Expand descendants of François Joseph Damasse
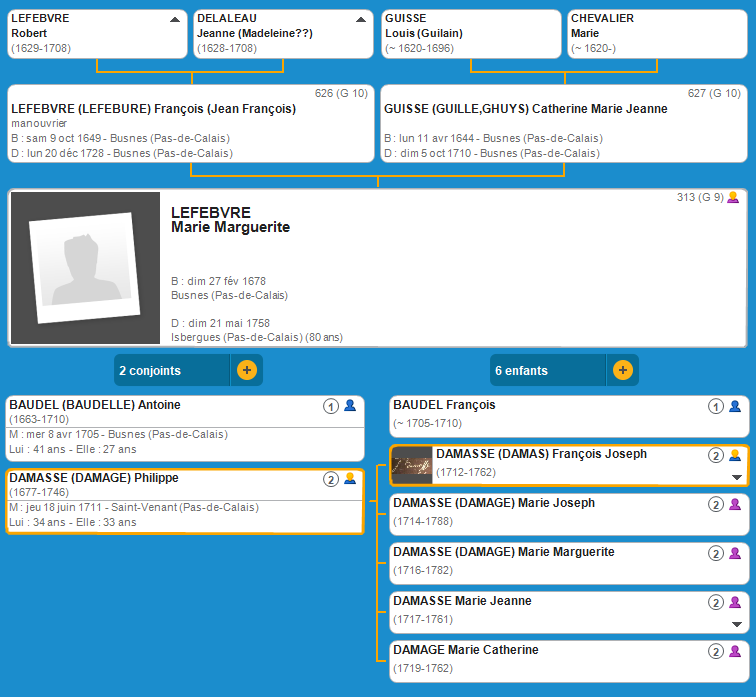The width and height of the screenshot is (756, 697). (737, 478)
